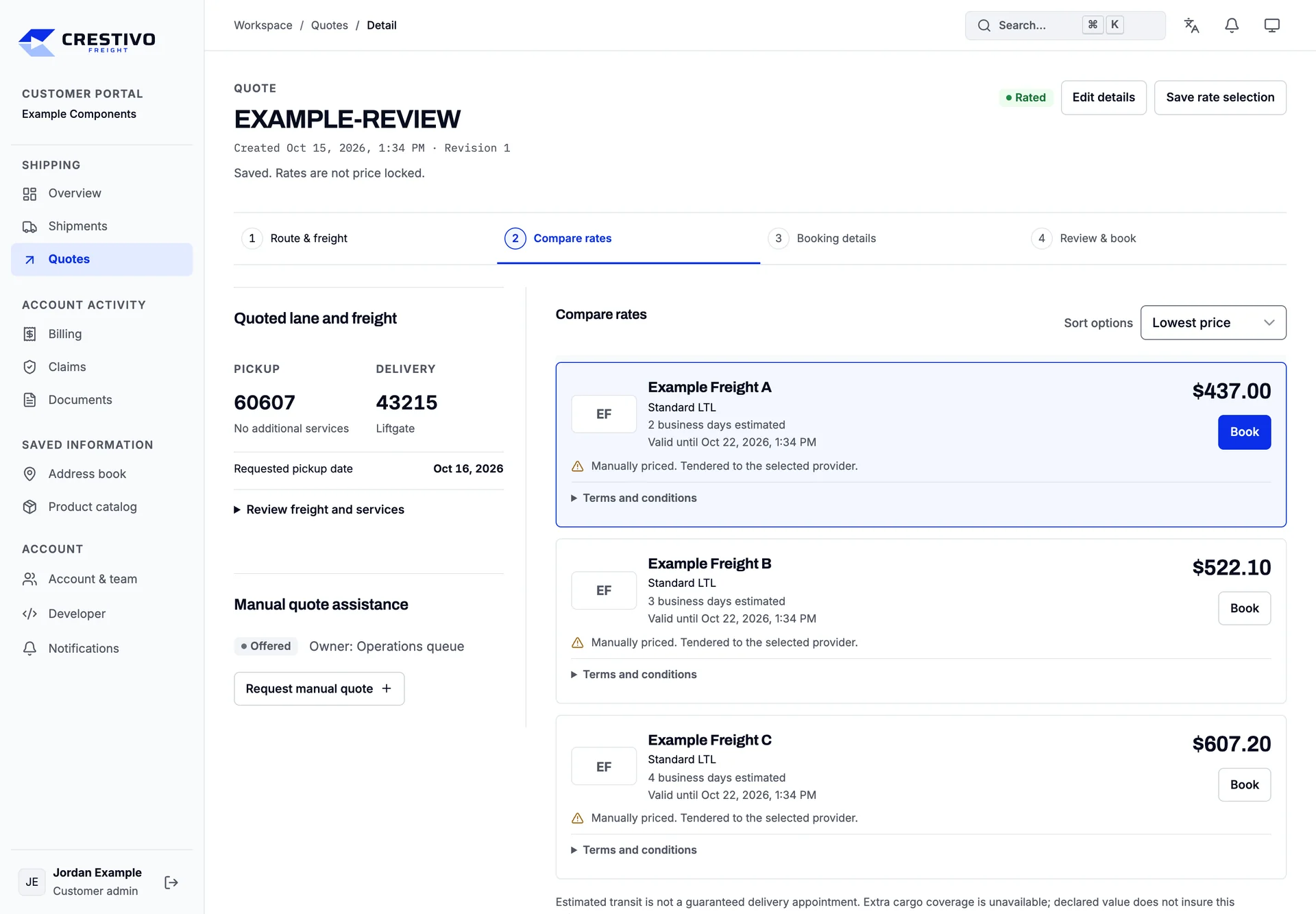This screenshot has height=914, width=1316.
Task: Click the Rated status badge
Action: (1025, 97)
